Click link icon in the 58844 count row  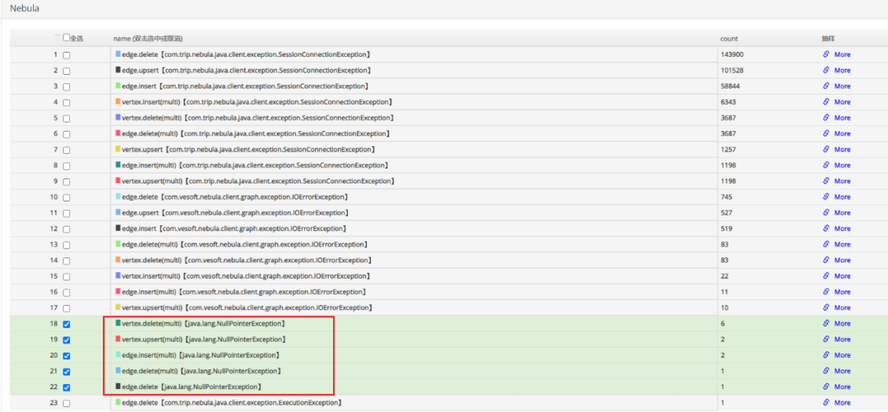coord(826,86)
